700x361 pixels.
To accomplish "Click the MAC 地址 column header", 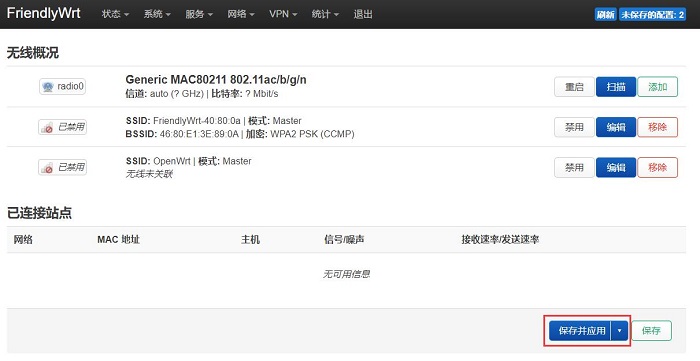I will tap(118, 240).
